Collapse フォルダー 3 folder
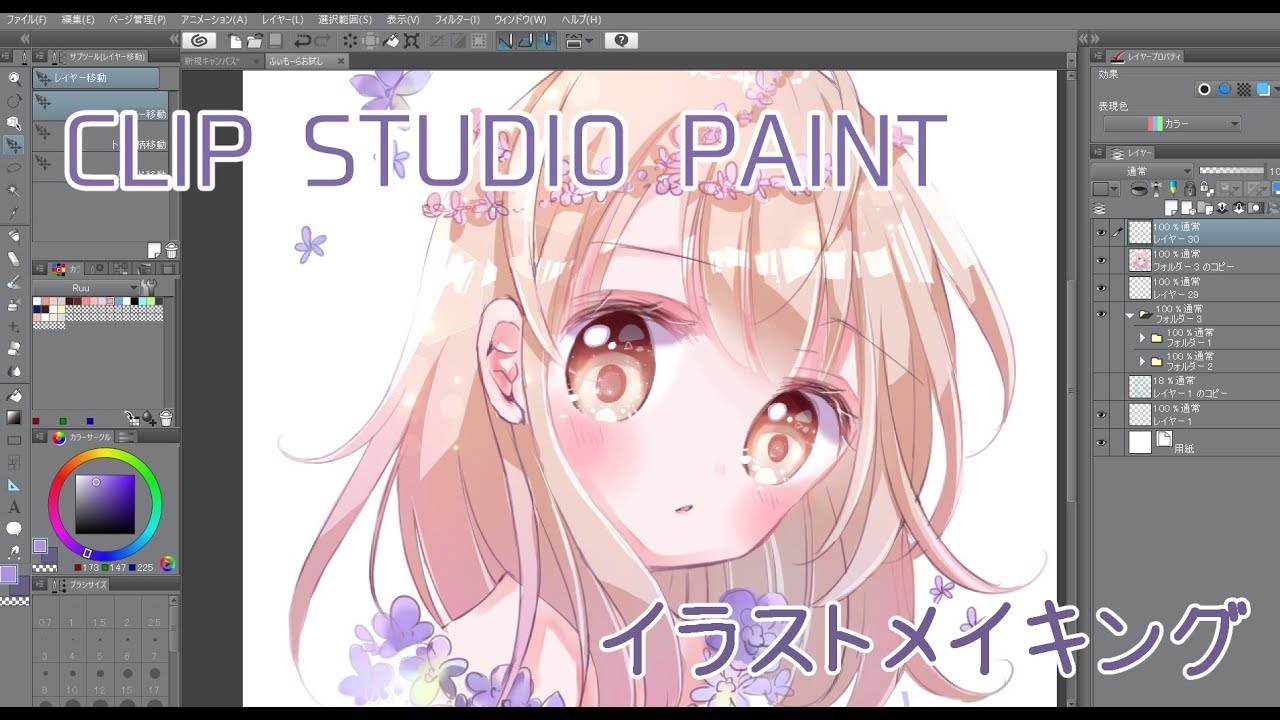Screen dimensions: 1280x720 (x=1130, y=314)
